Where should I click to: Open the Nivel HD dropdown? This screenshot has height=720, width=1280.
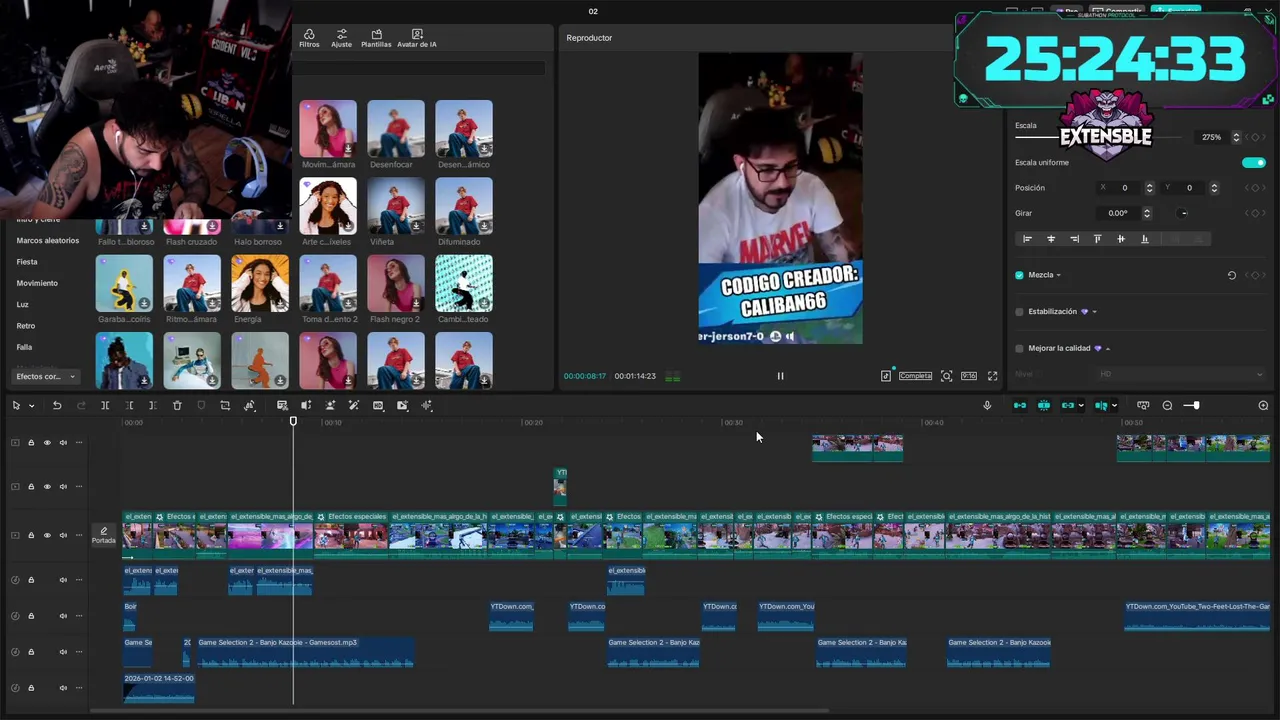pyautogui.click(x=1181, y=374)
